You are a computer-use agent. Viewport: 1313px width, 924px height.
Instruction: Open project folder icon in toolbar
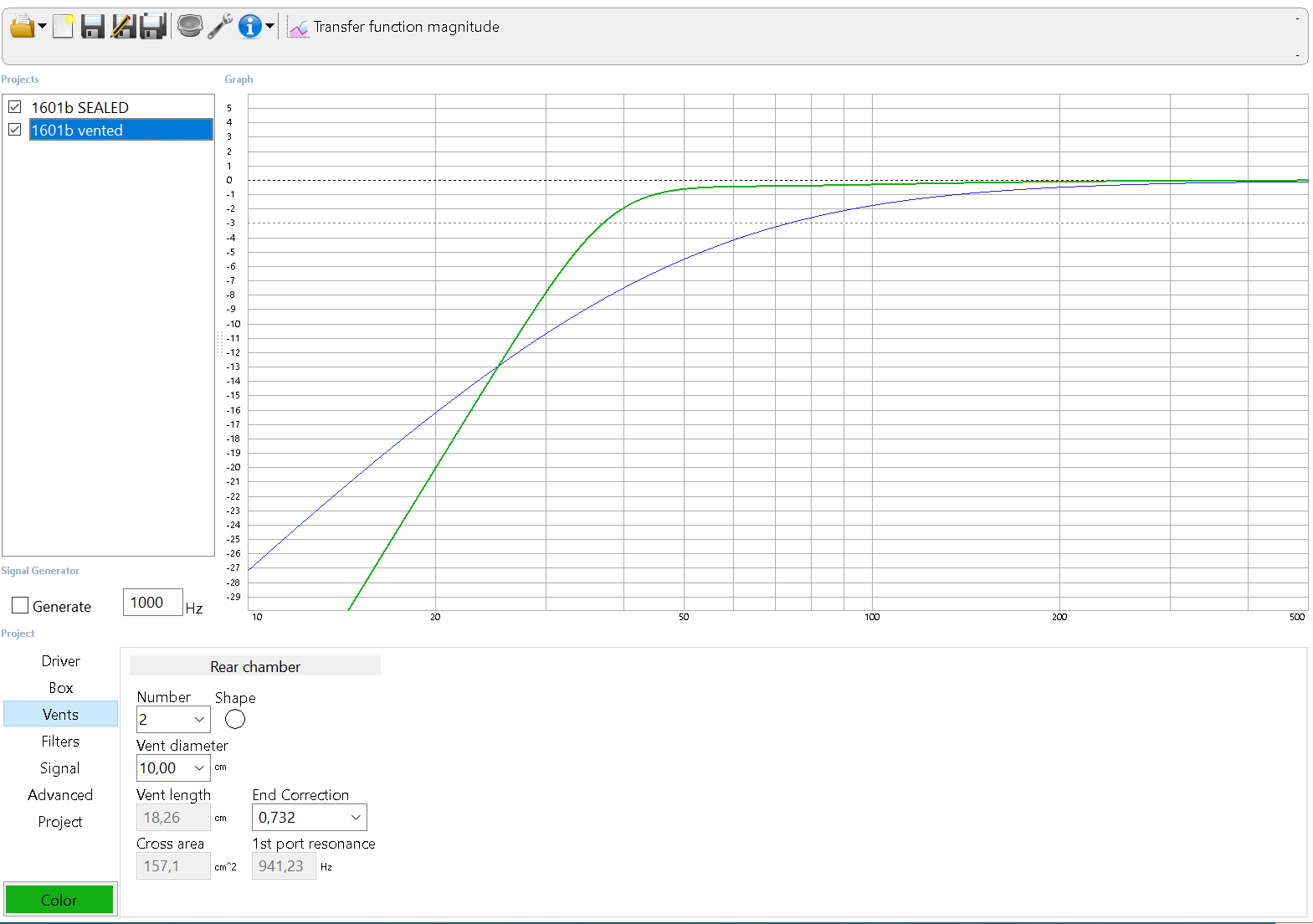point(23,27)
